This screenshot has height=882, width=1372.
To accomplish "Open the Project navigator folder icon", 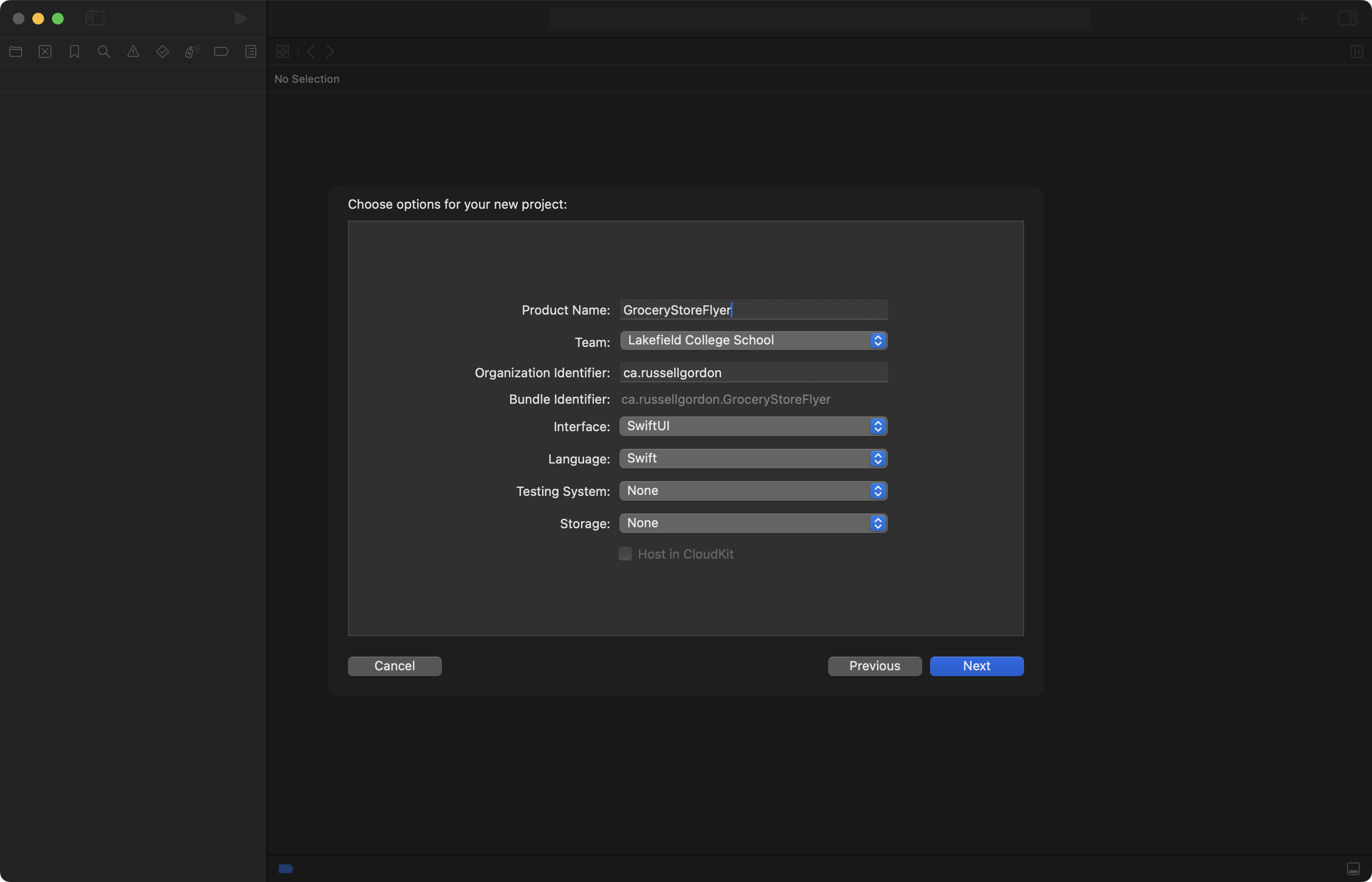I will tap(16, 51).
